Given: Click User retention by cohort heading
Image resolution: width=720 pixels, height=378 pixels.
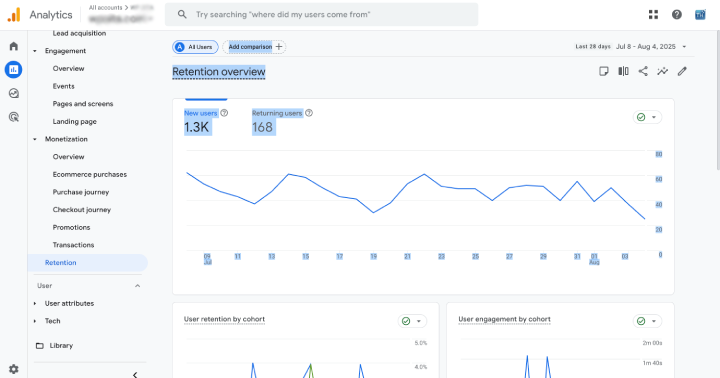Looking at the screenshot, I should click(224, 319).
